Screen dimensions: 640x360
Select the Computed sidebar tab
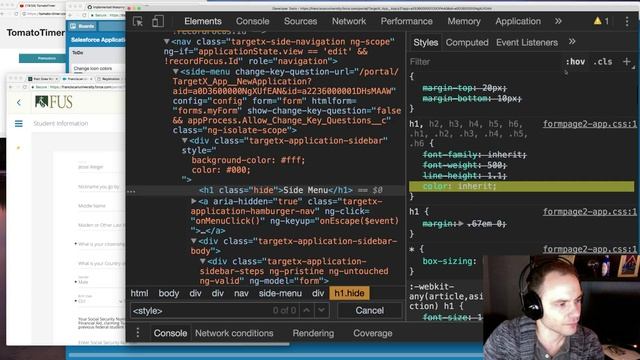point(467,42)
